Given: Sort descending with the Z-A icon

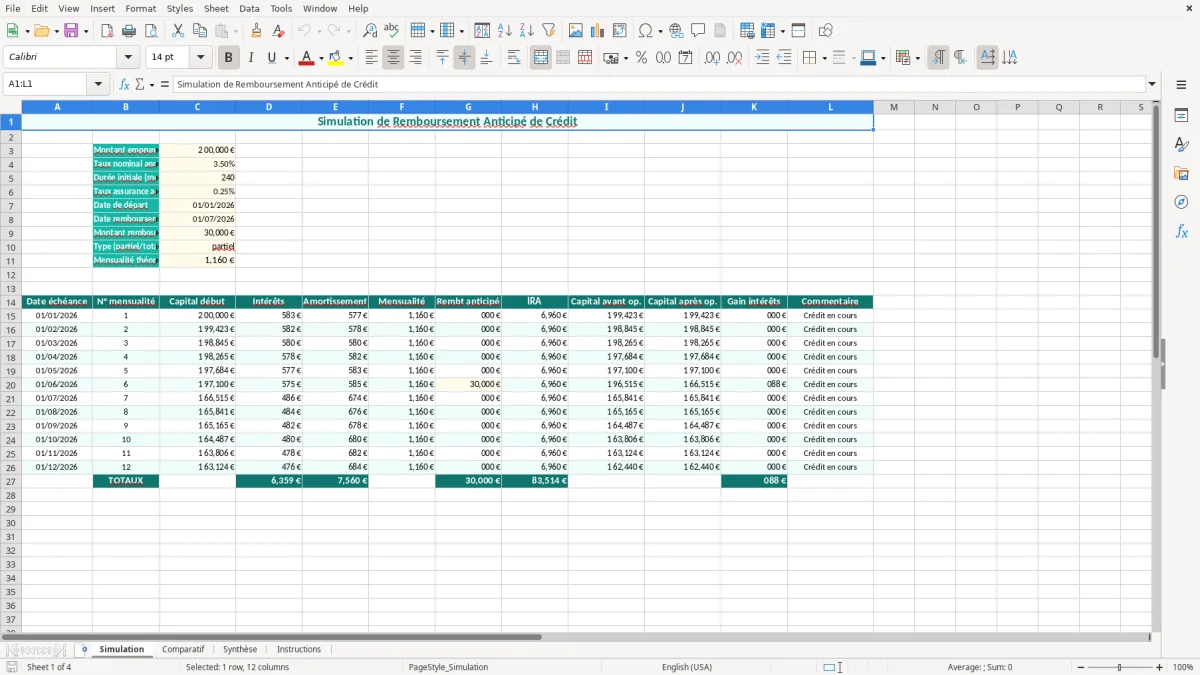Looking at the screenshot, I should point(526,31).
